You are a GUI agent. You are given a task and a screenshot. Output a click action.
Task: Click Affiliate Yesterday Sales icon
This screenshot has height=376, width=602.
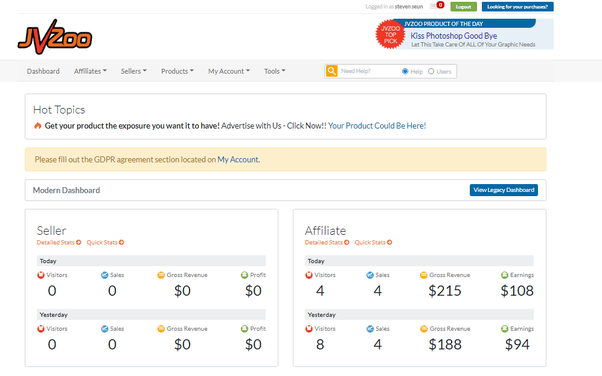point(370,329)
